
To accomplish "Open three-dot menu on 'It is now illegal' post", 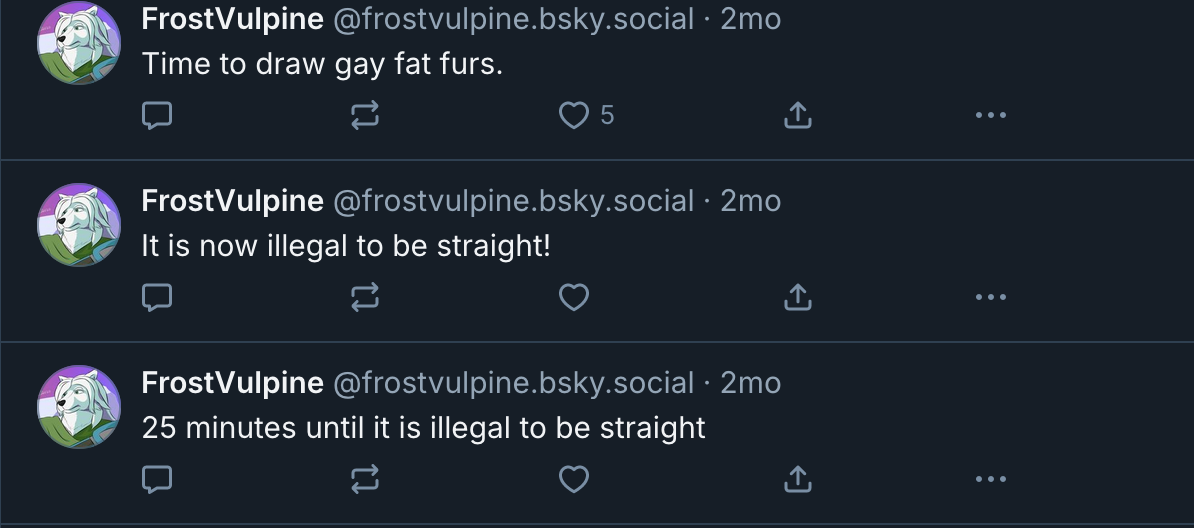I will click(x=991, y=297).
